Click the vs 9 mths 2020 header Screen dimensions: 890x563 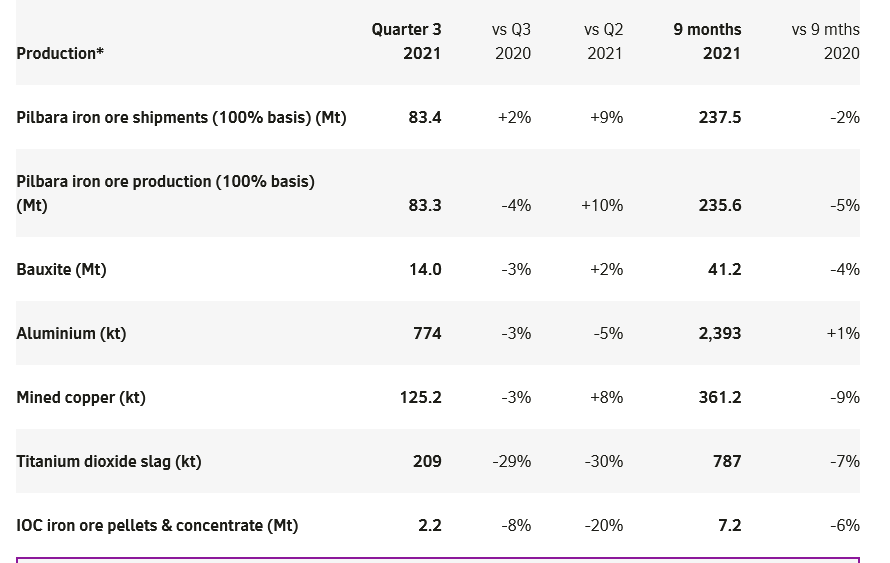(825, 41)
